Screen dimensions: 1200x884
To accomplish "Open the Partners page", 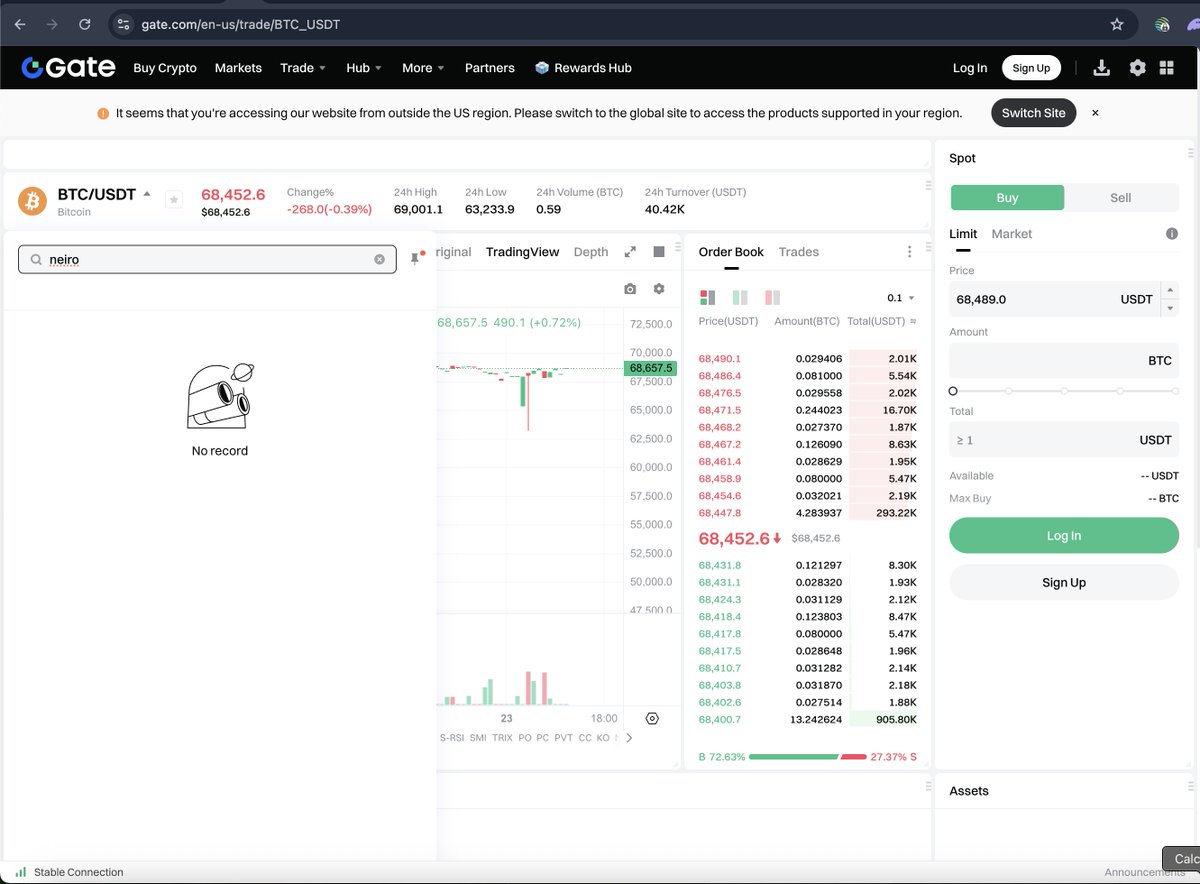I will point(490,68).
